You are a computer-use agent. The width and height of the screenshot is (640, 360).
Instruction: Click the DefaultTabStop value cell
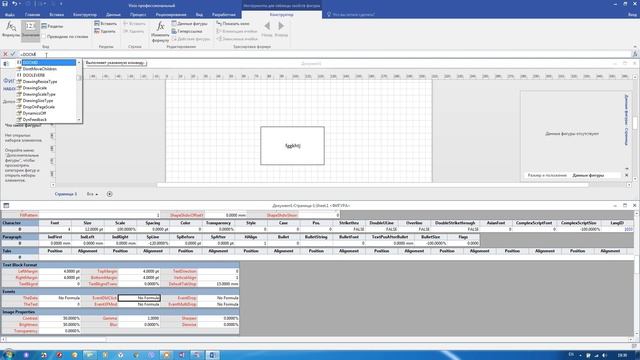click(x=219, y=284)
